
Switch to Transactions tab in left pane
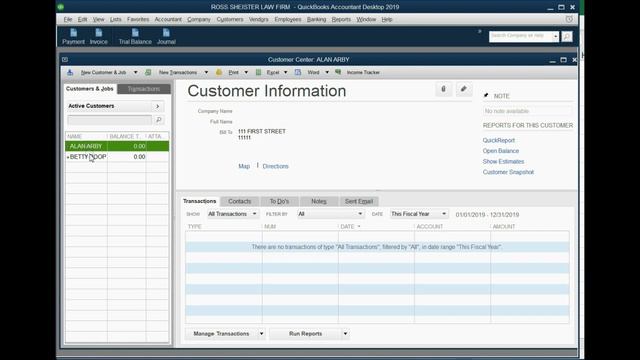[144, 89]
